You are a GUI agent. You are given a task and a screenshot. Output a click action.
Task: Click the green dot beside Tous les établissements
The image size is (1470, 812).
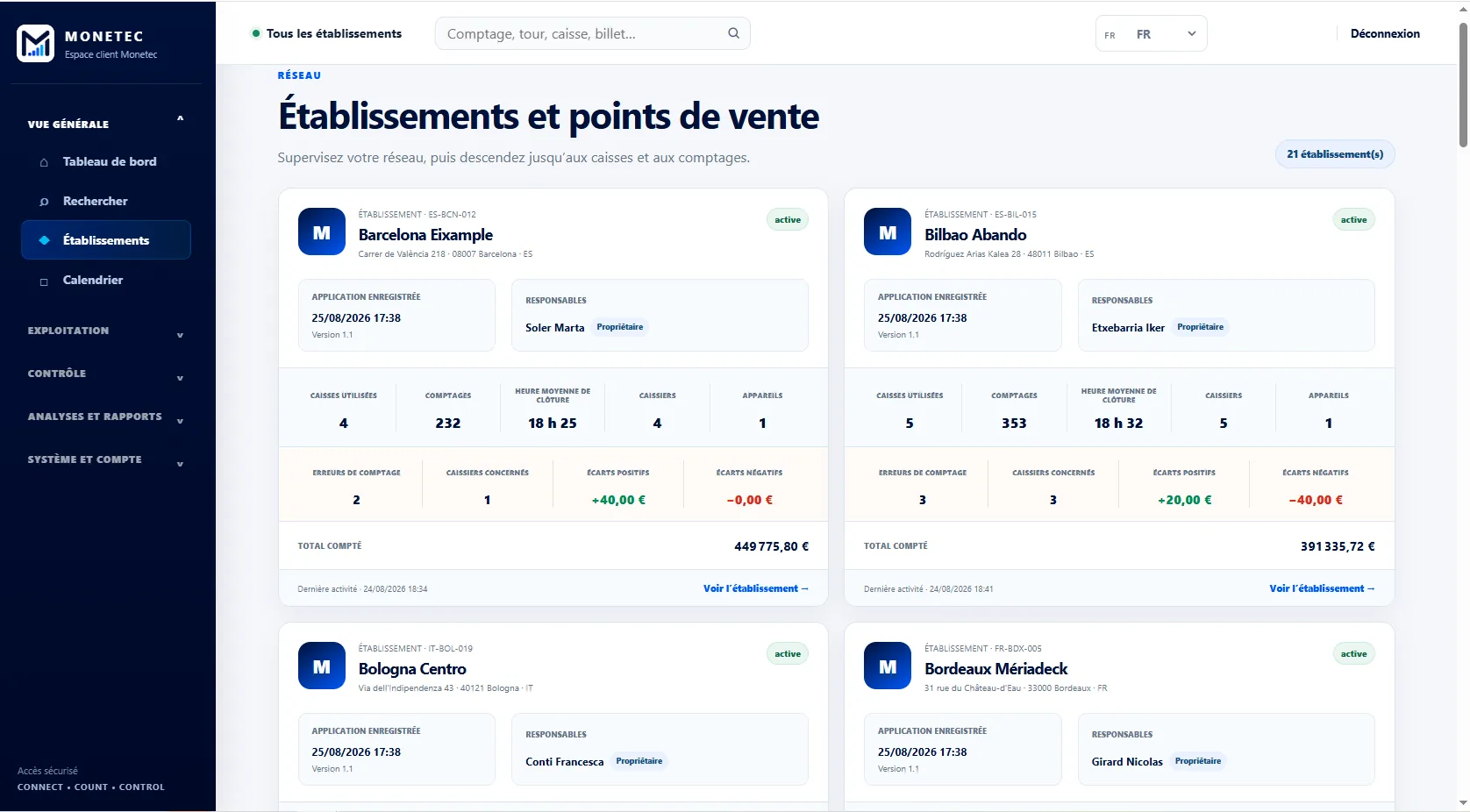(256, 33)
